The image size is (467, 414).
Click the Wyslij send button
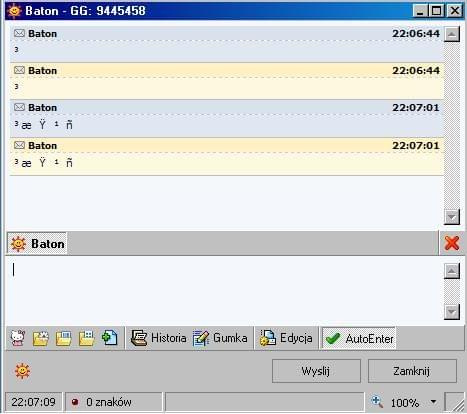point(316,371)
